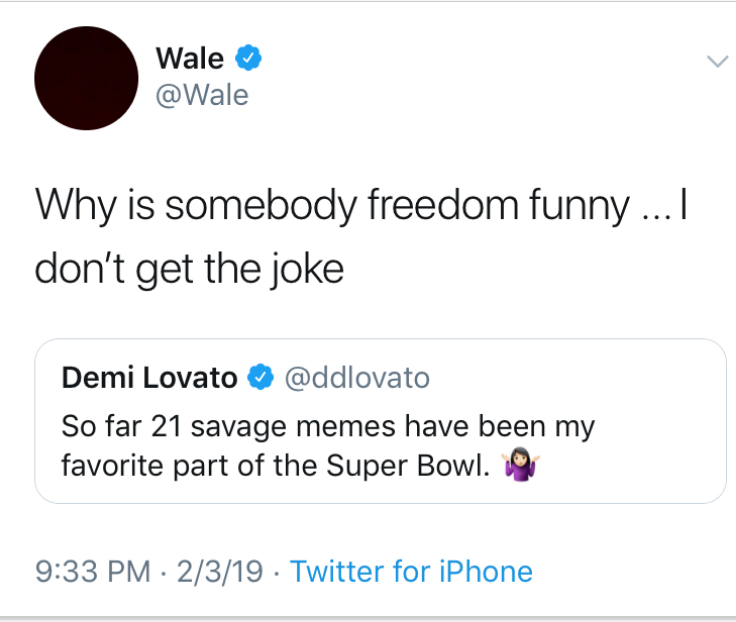Click 'have been my' in quoted tweet
Image resolution: width=736 pixels, height=622 pixels.
tap(500, 427)
